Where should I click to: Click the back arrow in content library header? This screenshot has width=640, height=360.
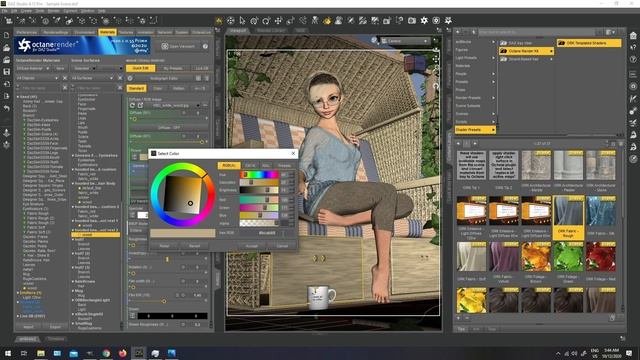(x=458, y=32)
